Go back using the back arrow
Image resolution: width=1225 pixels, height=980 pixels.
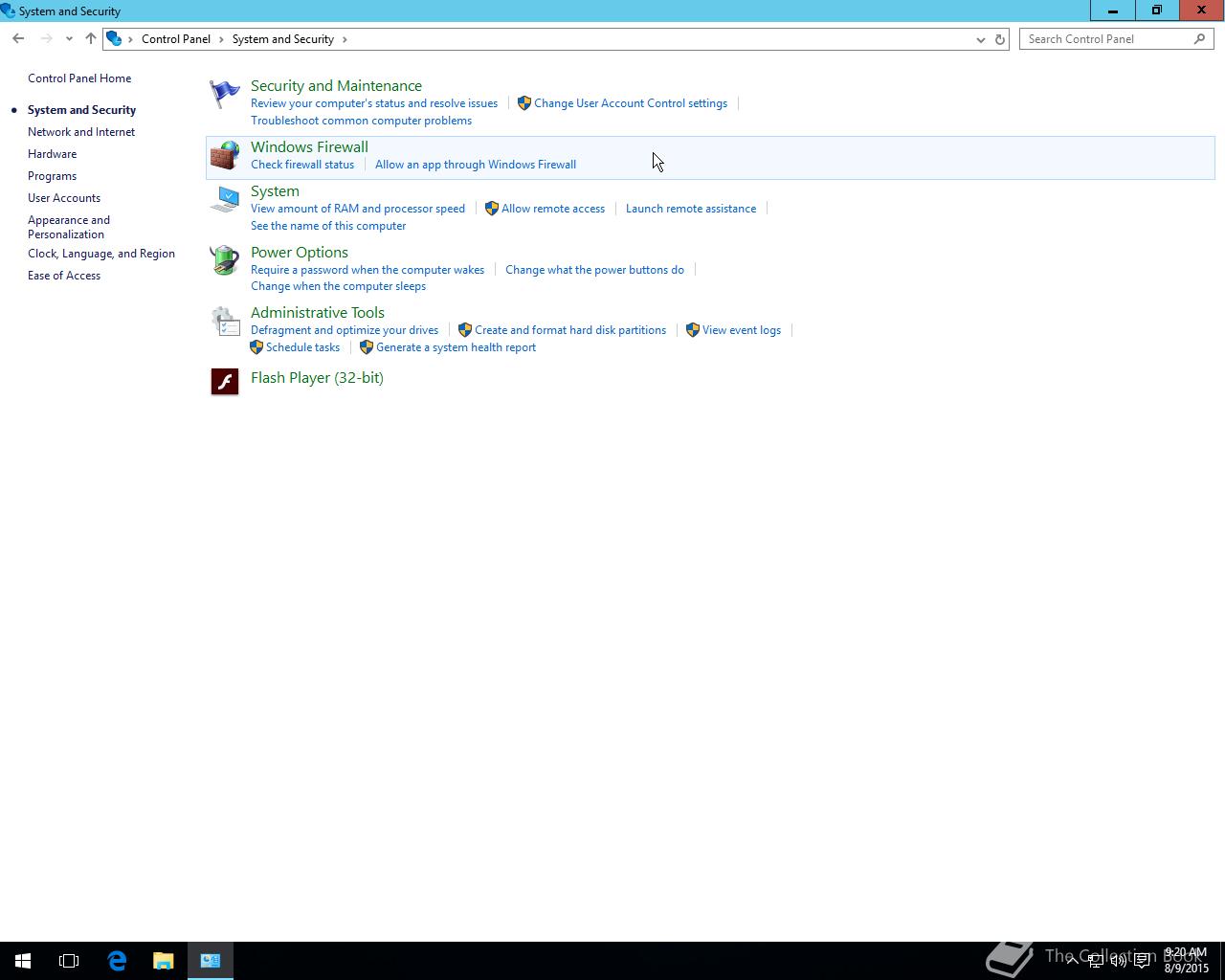point(18,39)
